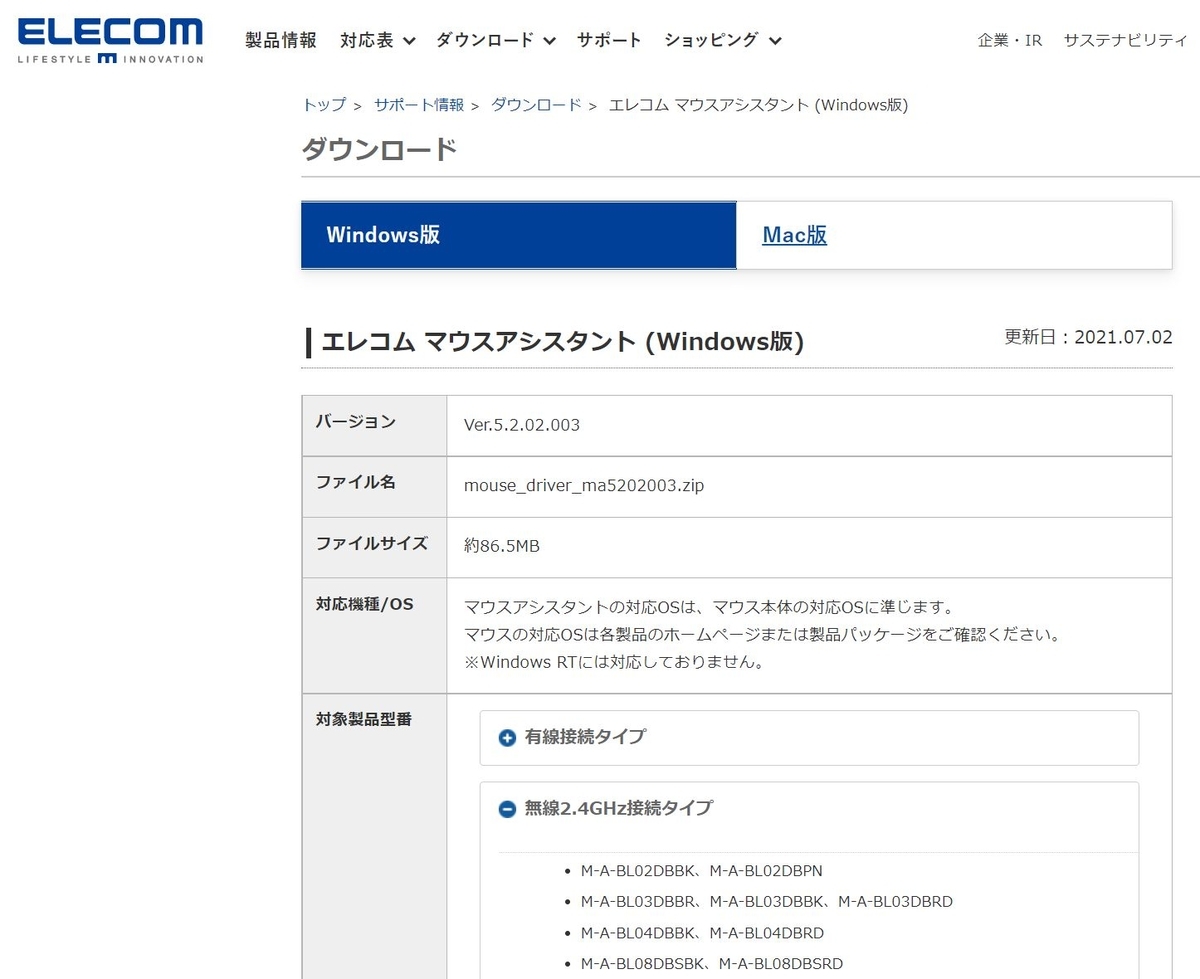Open the サステナビリティ page link
Image resolution: width=1200 pixels, height=979 pixels.
(x=1125, y=40)
